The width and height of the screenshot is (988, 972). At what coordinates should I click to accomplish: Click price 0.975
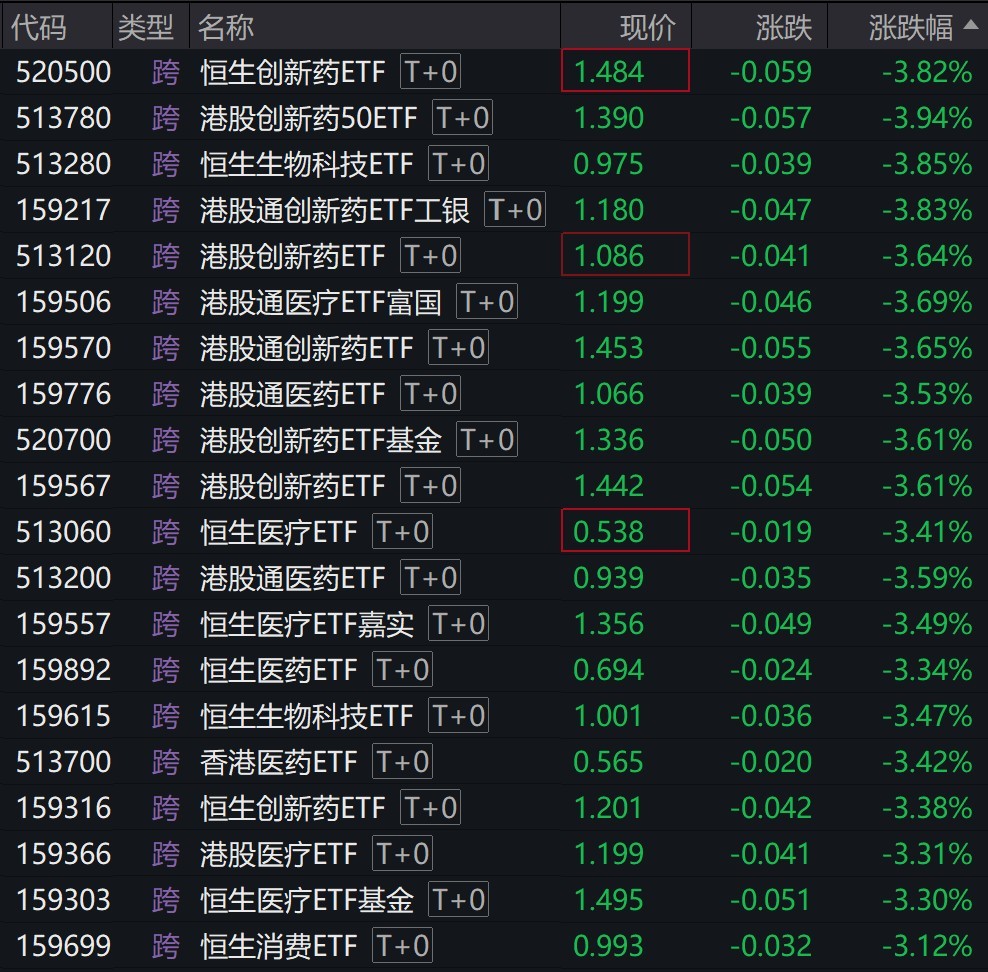tap(609, 164)
